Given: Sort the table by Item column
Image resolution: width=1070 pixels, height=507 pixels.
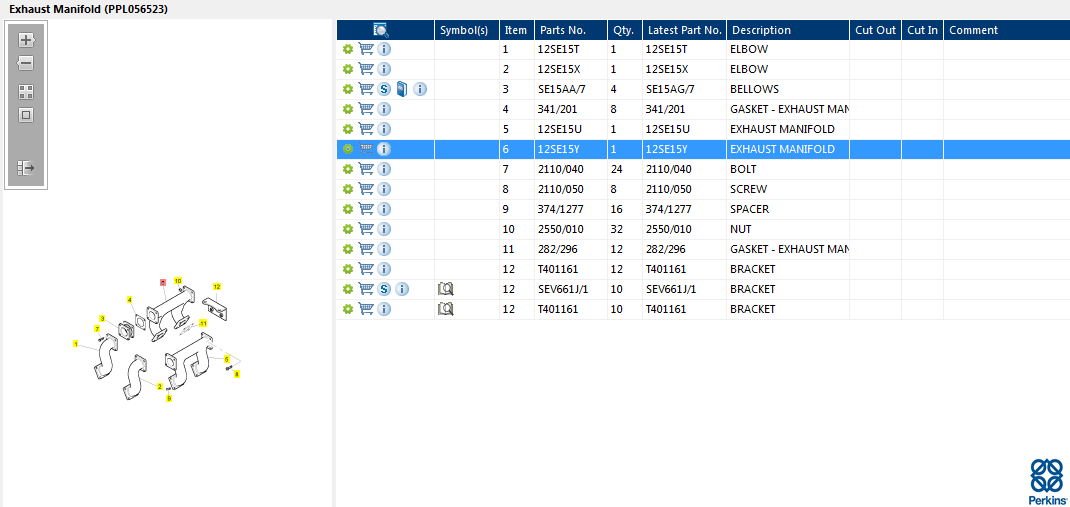Looking at the screenshot, I should coord(517,30).
